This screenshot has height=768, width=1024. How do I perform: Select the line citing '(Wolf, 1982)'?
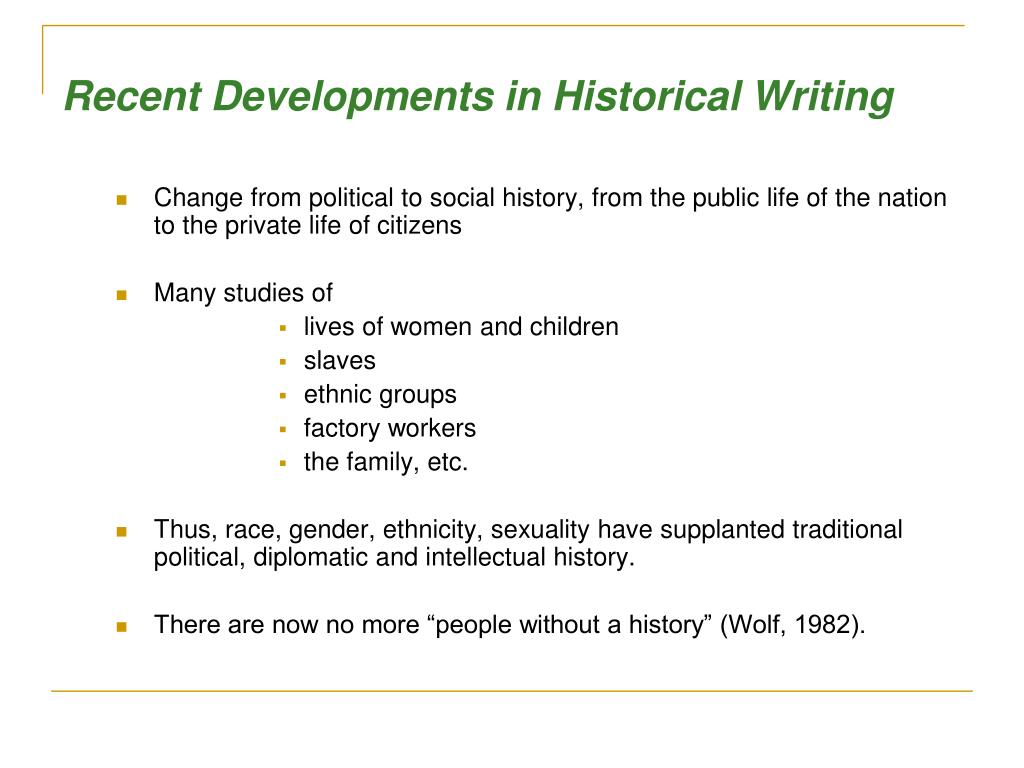509,625
